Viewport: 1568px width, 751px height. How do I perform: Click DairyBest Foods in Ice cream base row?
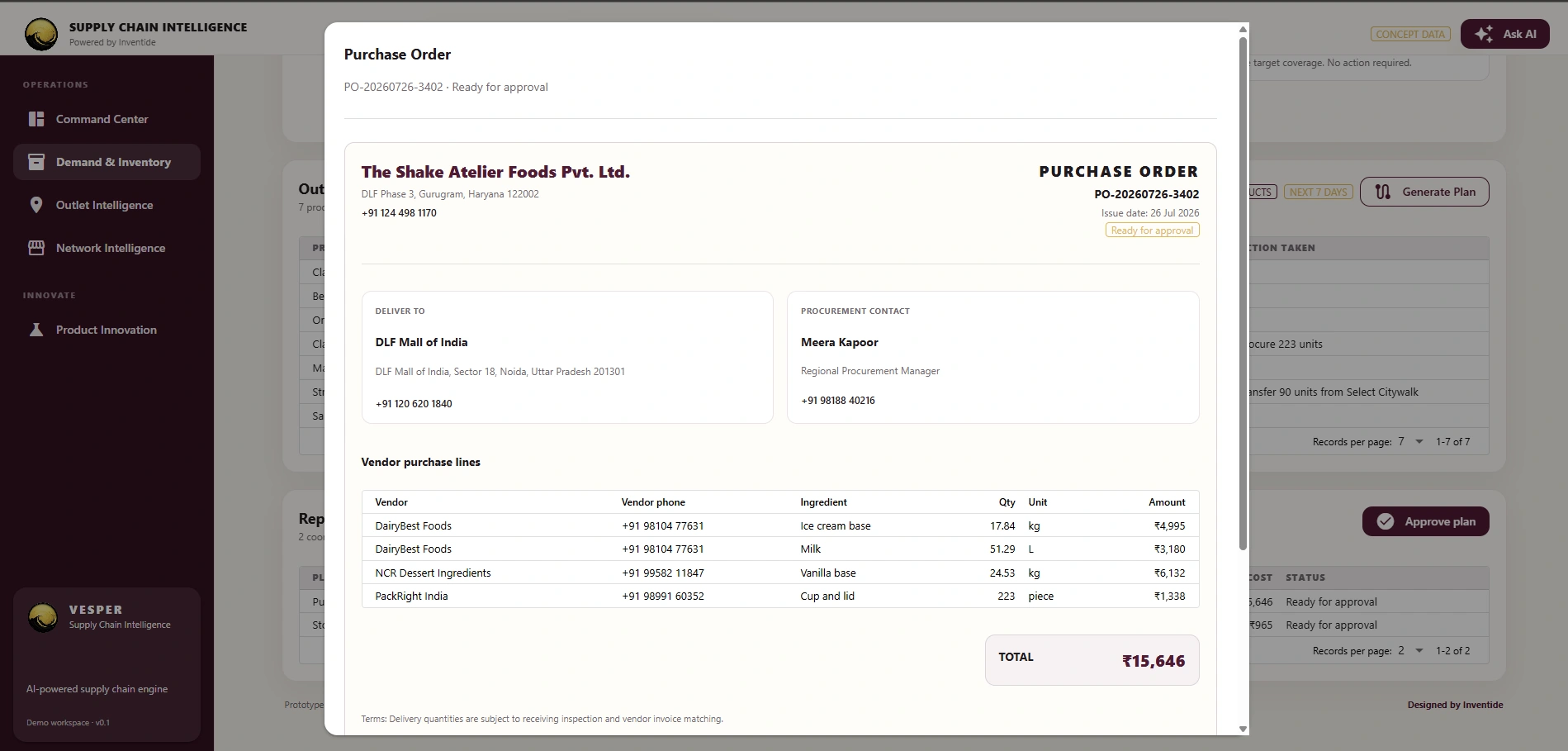click(413, 525)
